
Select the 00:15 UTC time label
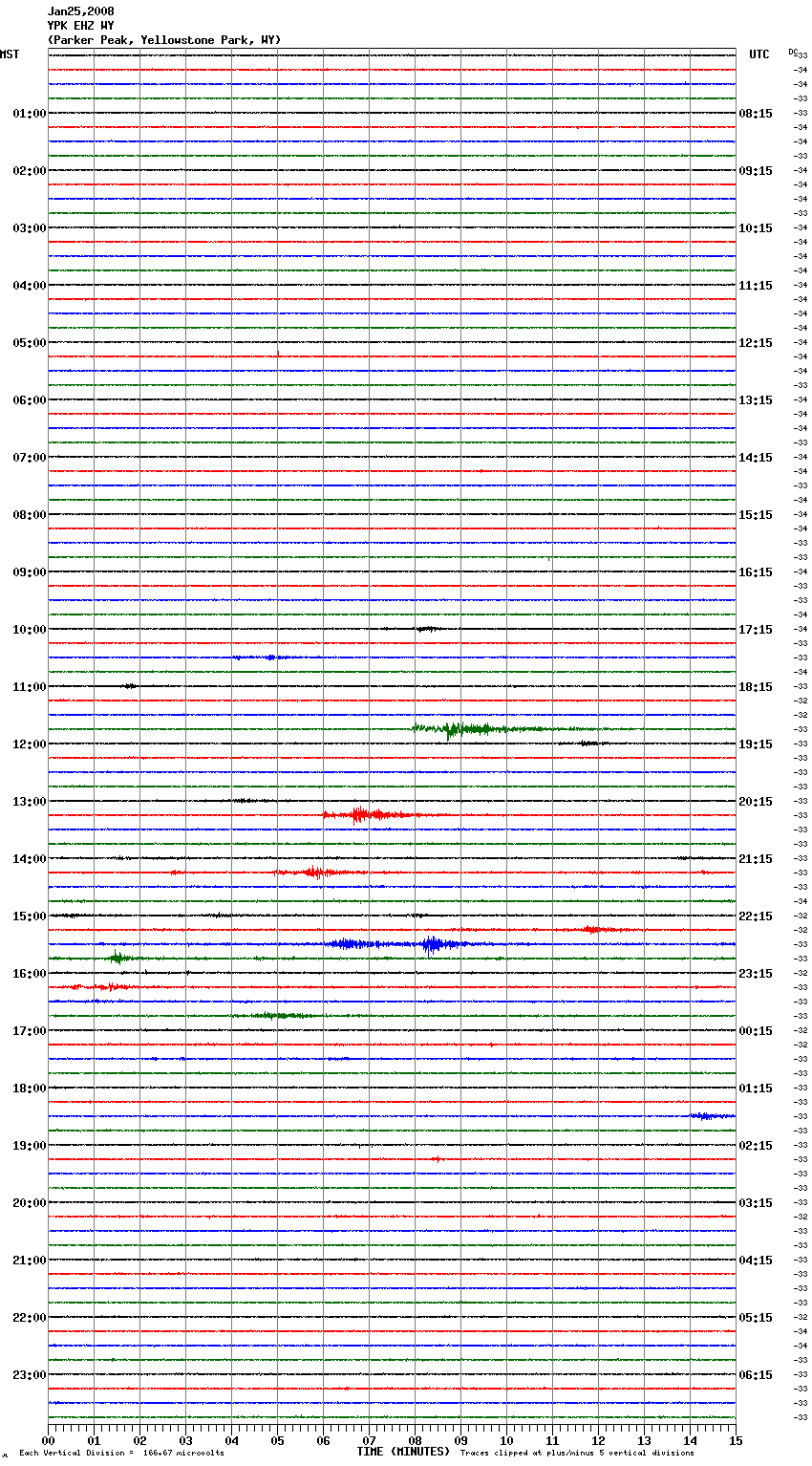coord(756,1031)
